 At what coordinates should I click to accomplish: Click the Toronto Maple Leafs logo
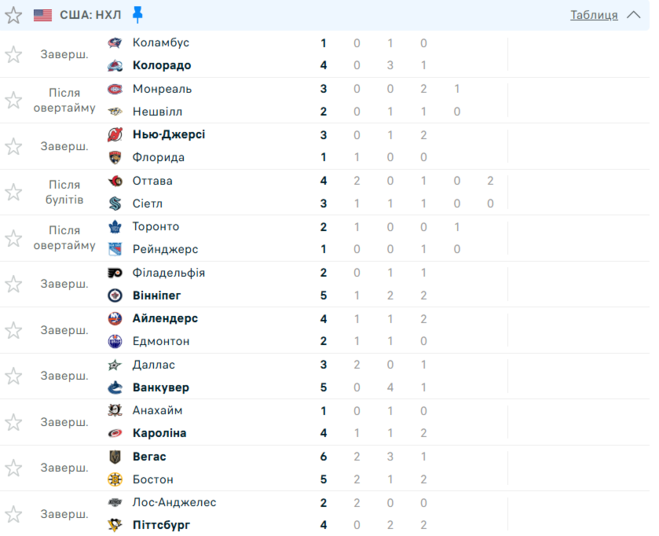click(115, 227)
